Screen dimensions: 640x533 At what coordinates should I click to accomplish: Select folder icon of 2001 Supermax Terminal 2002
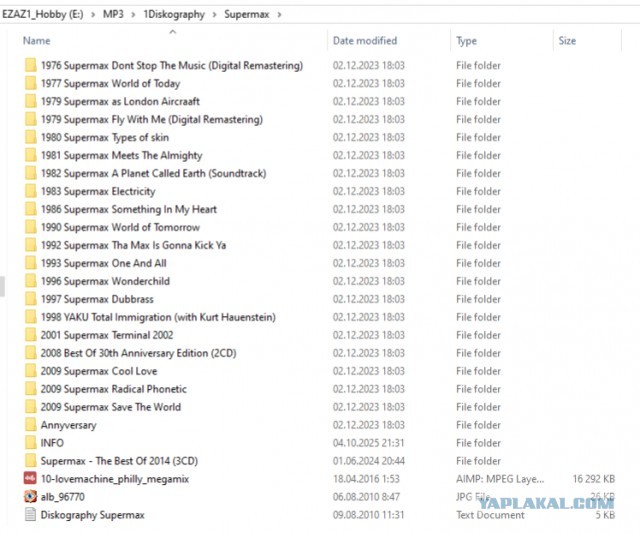pyautogui.click(x=31, y=335)
